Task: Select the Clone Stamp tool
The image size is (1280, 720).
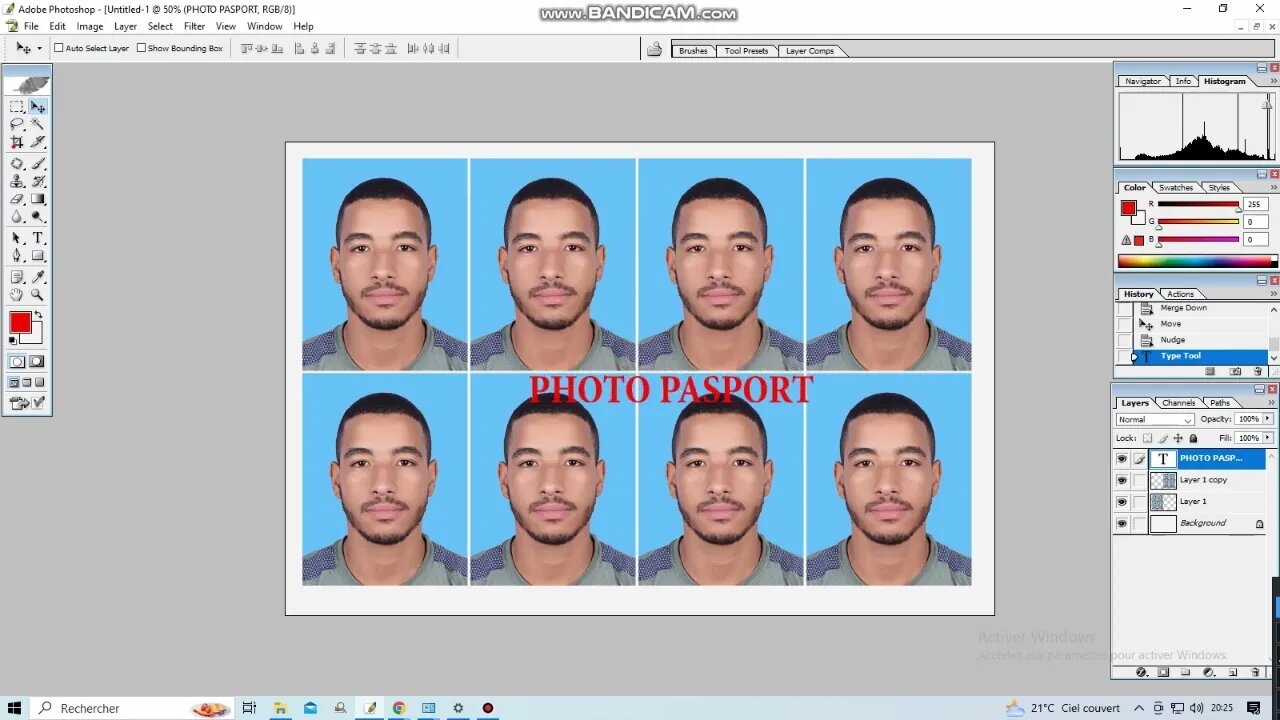Action: pyautogui.click(x=17, y=181)
